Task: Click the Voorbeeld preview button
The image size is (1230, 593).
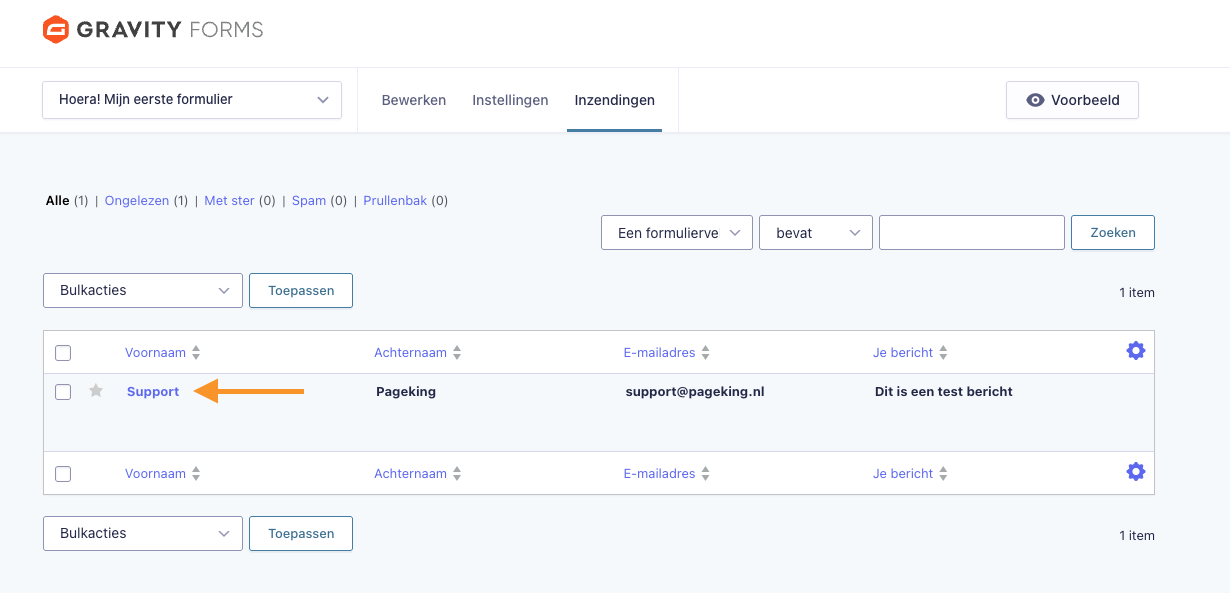Action: coord(1072,100)
